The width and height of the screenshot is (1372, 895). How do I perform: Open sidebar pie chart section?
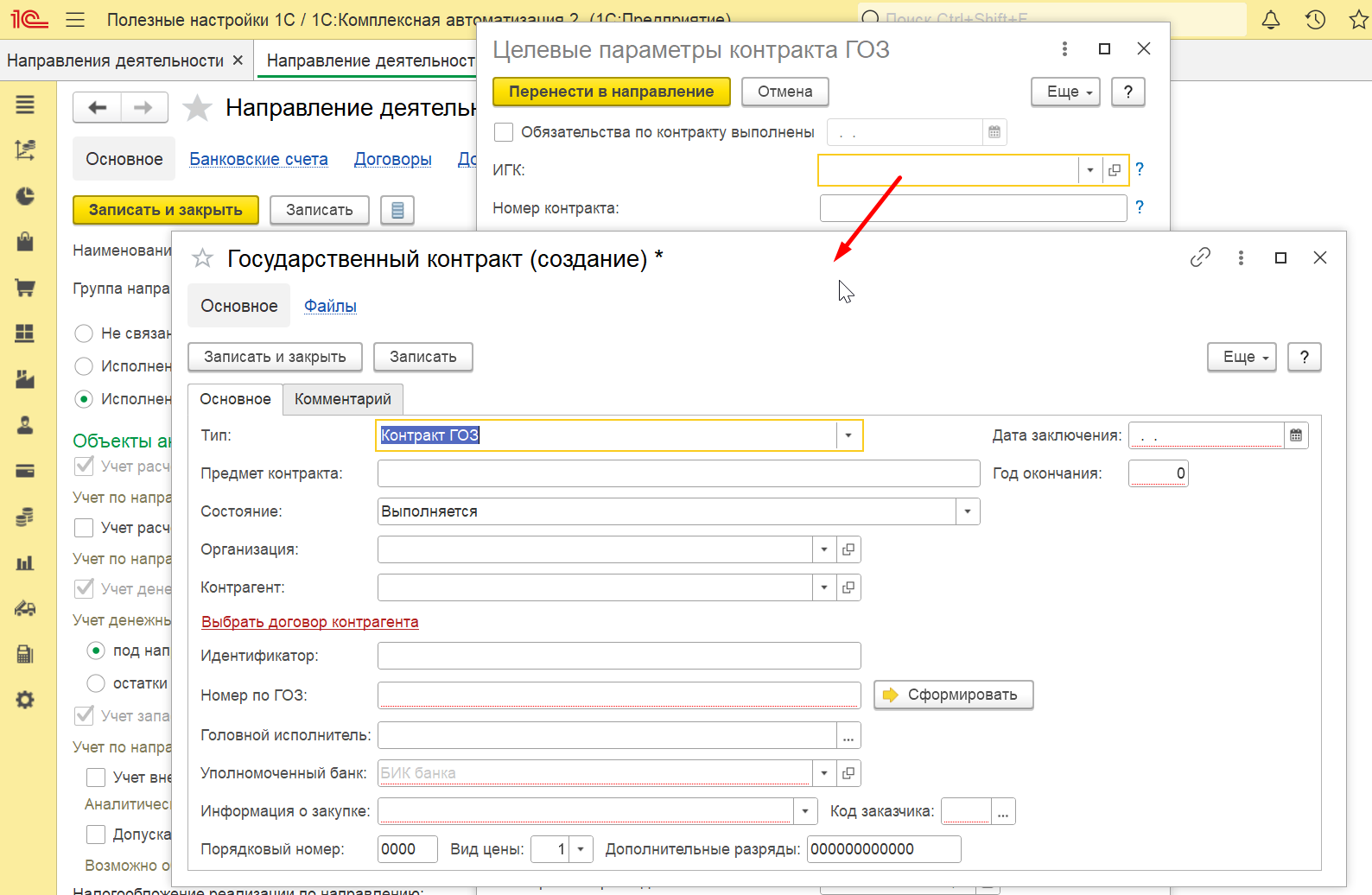[25, 196]
